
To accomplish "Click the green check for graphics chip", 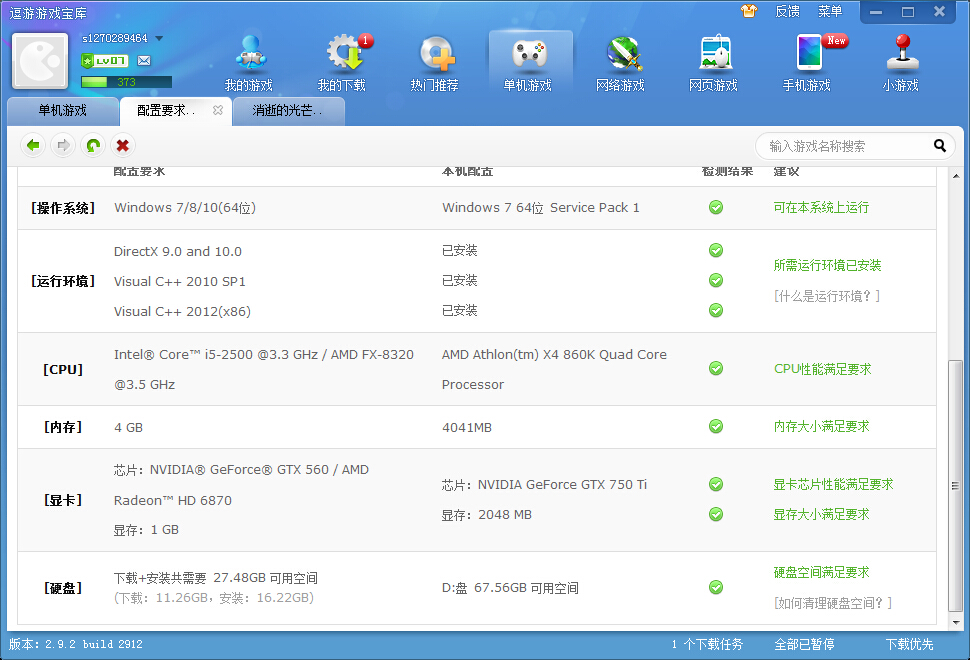I will pos(716,484).
